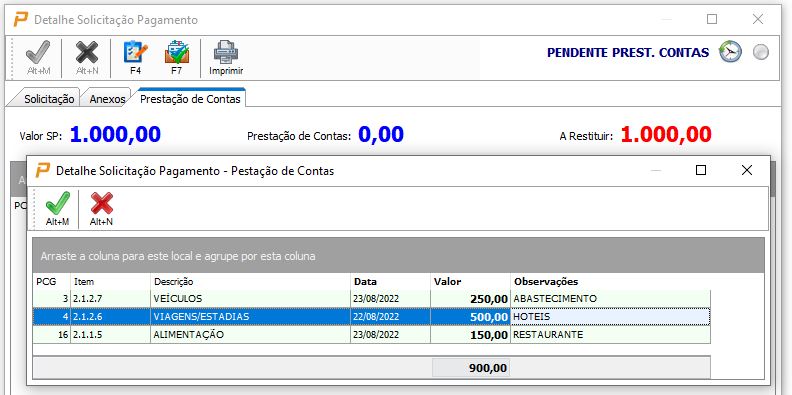Click the HOTEIS observations cell
This screenshot has height=395, width=792.
[611, 317]
